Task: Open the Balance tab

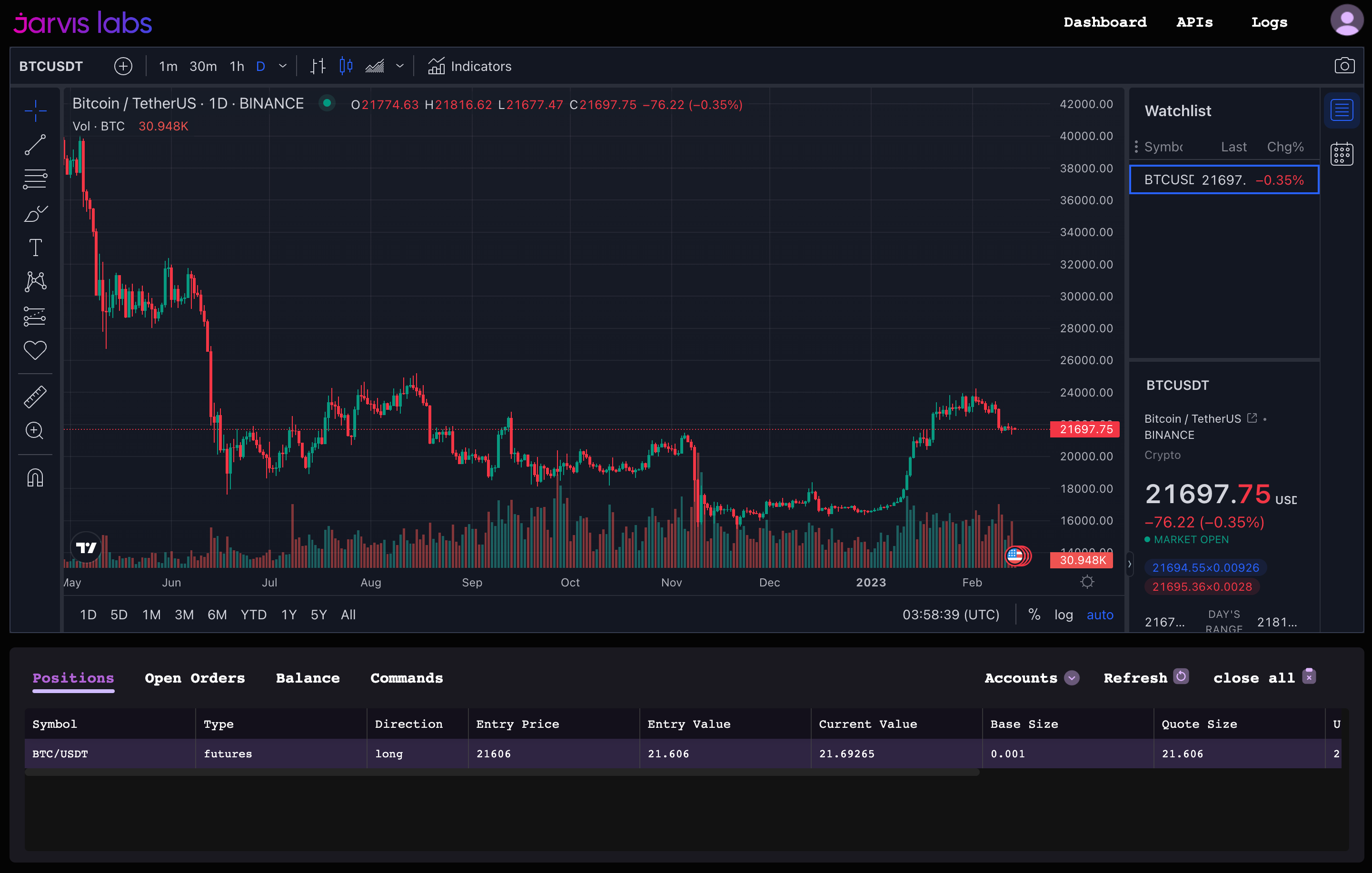Action: [x=308, y=677]
